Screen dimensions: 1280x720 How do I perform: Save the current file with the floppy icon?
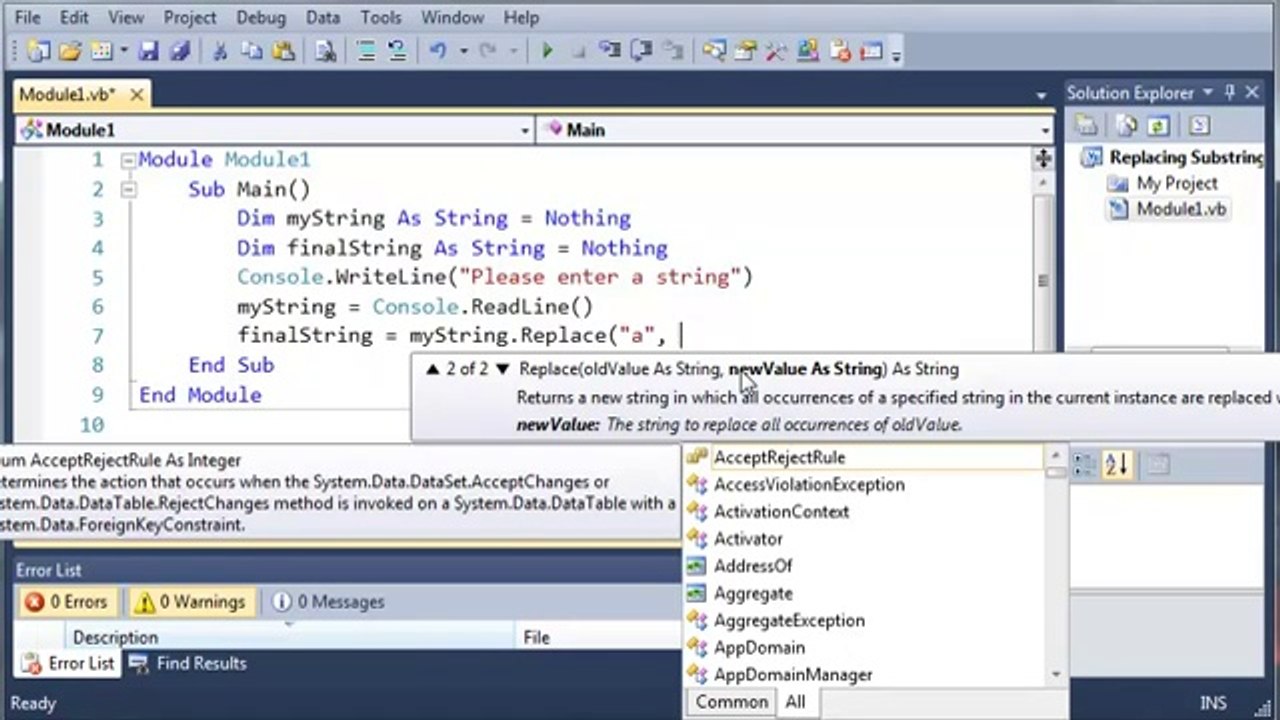coord(148,51)
